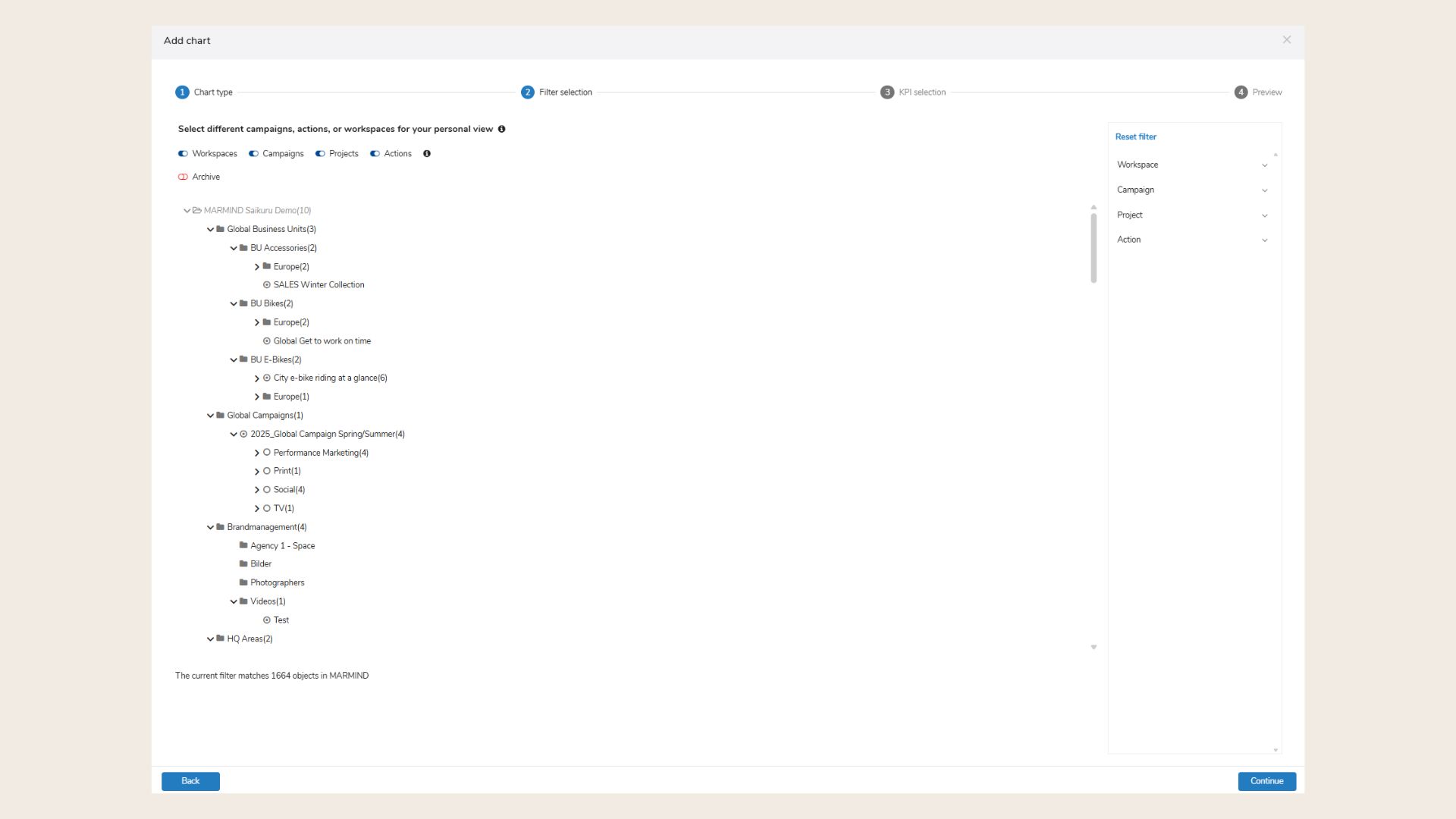This screenshot has height=819, width=1456.
Task: Click the MARMIND Saikuru Demo open-folder icon
Action: coord(197,211)
